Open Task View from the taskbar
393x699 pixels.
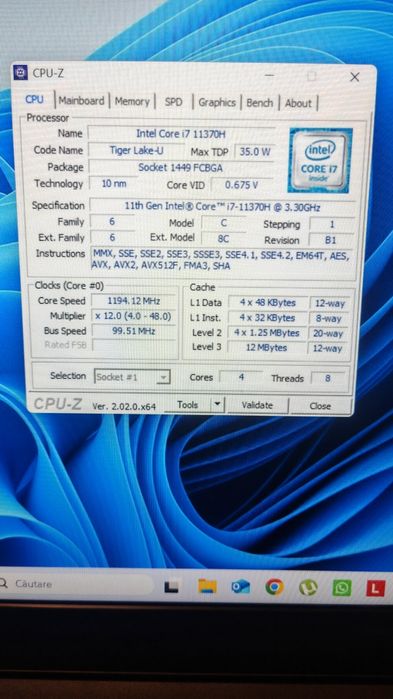172,586
